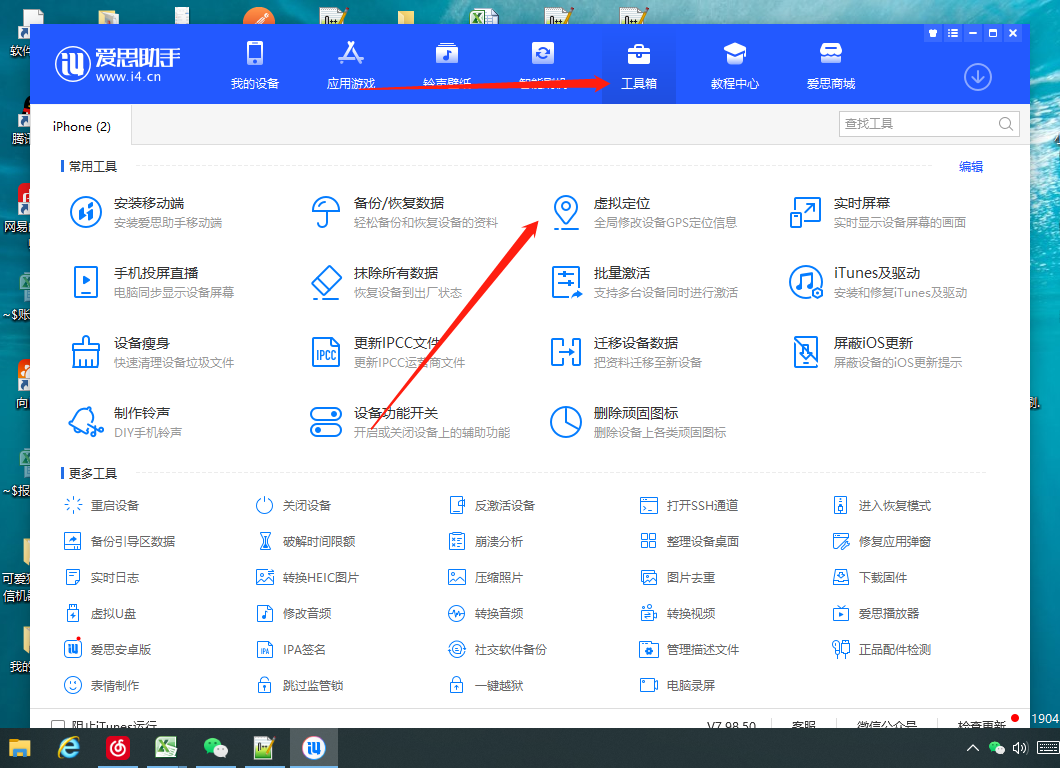Expand the download arrow next to navigation
This screenshot has height=768, width=1060.
click(977, 77)
